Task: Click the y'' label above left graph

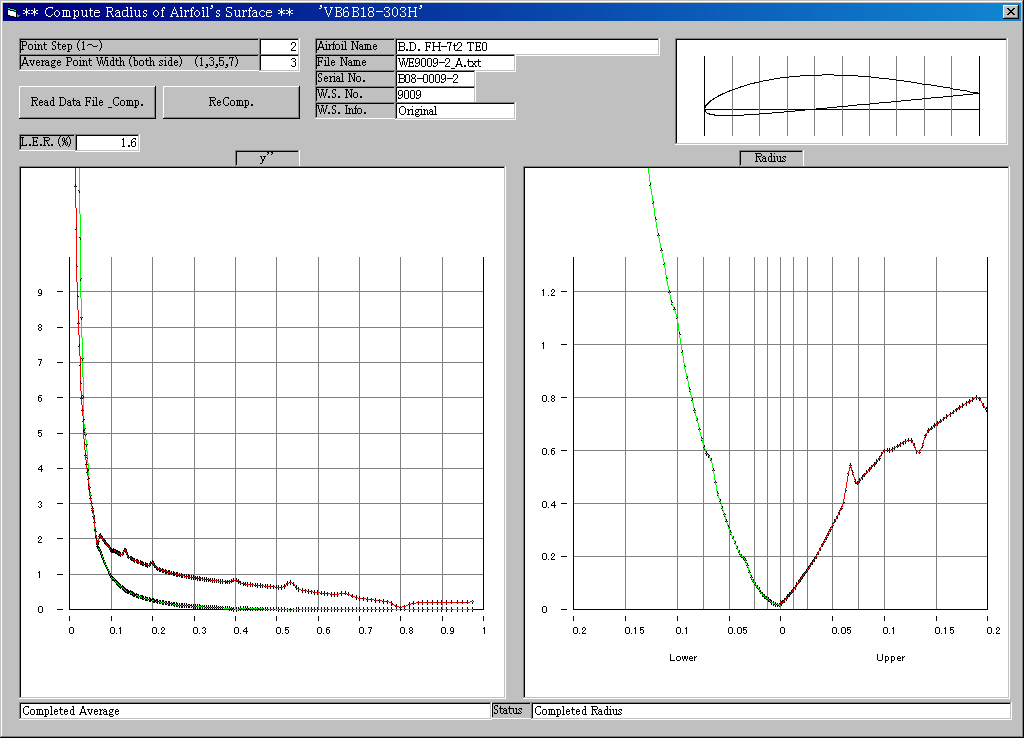Action: click(266, 158)
